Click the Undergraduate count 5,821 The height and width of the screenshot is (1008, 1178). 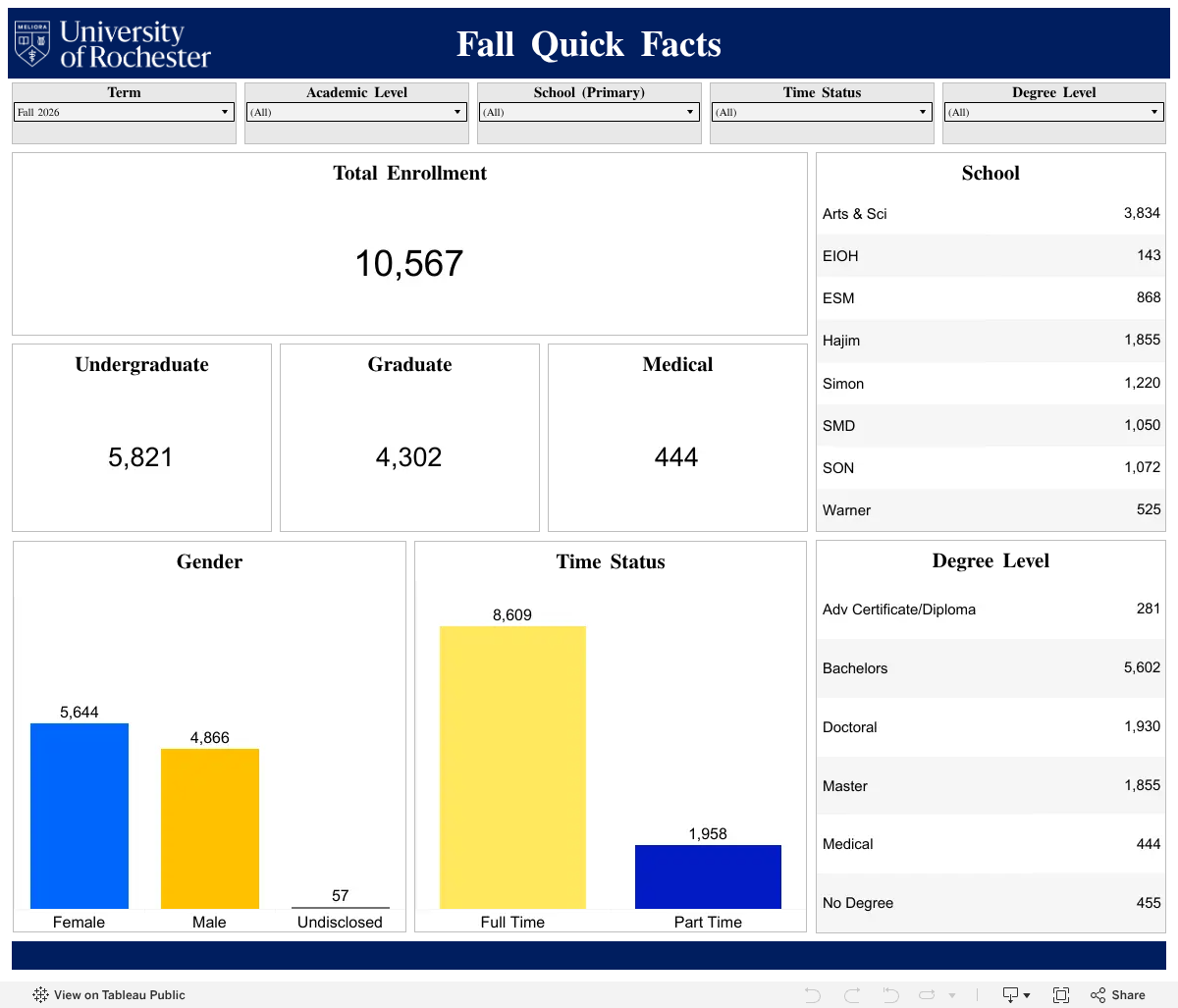coord(140,457)
